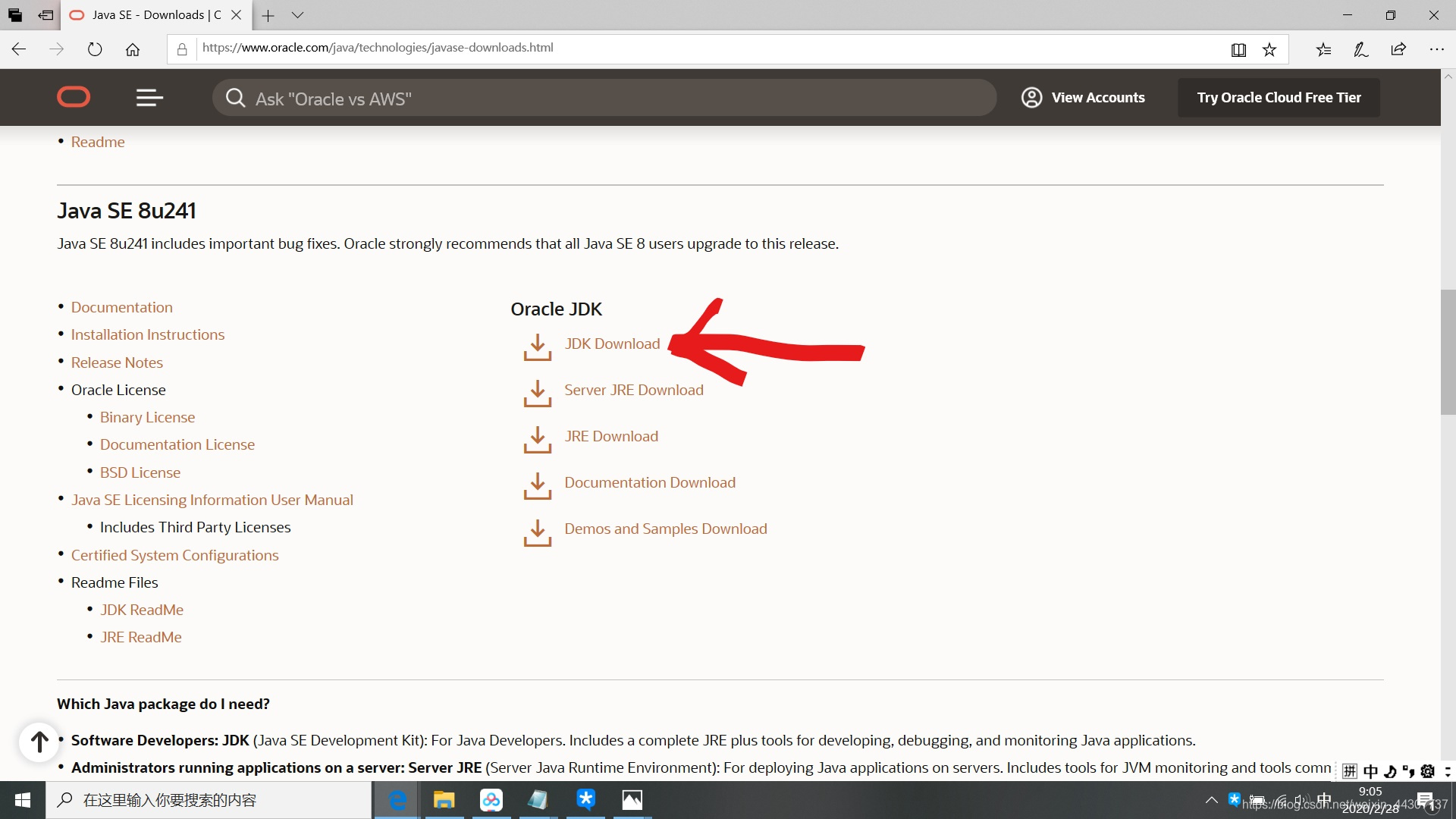Image resolution: width=1456 pixels, height=819 pixels.
Task: Open the Binary License link
Action: click(x=147, y=417)
